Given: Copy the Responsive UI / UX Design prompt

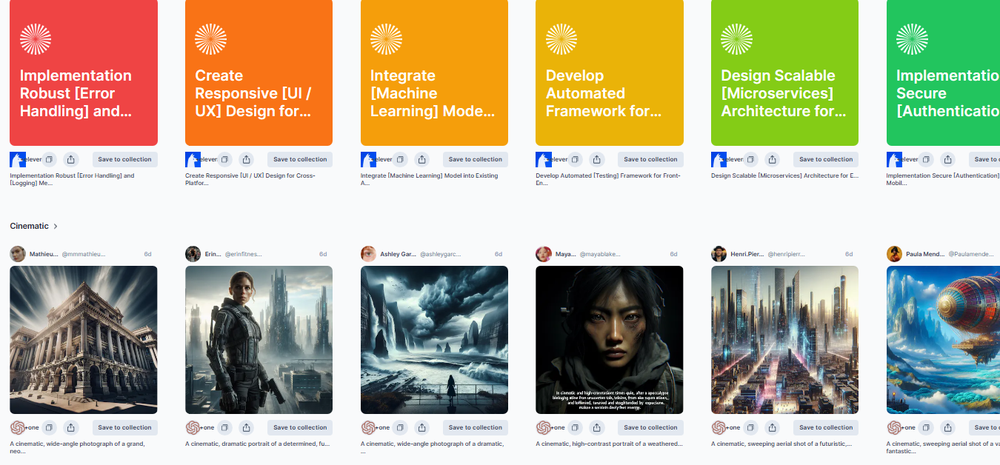Looking at the screenshot, I should 224,159.
